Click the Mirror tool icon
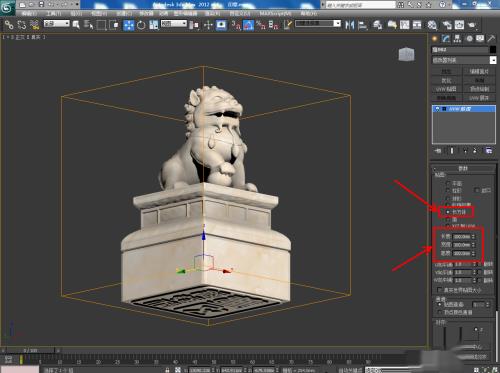500x373 pixels. pyautogui.click(x=349, y=25)
